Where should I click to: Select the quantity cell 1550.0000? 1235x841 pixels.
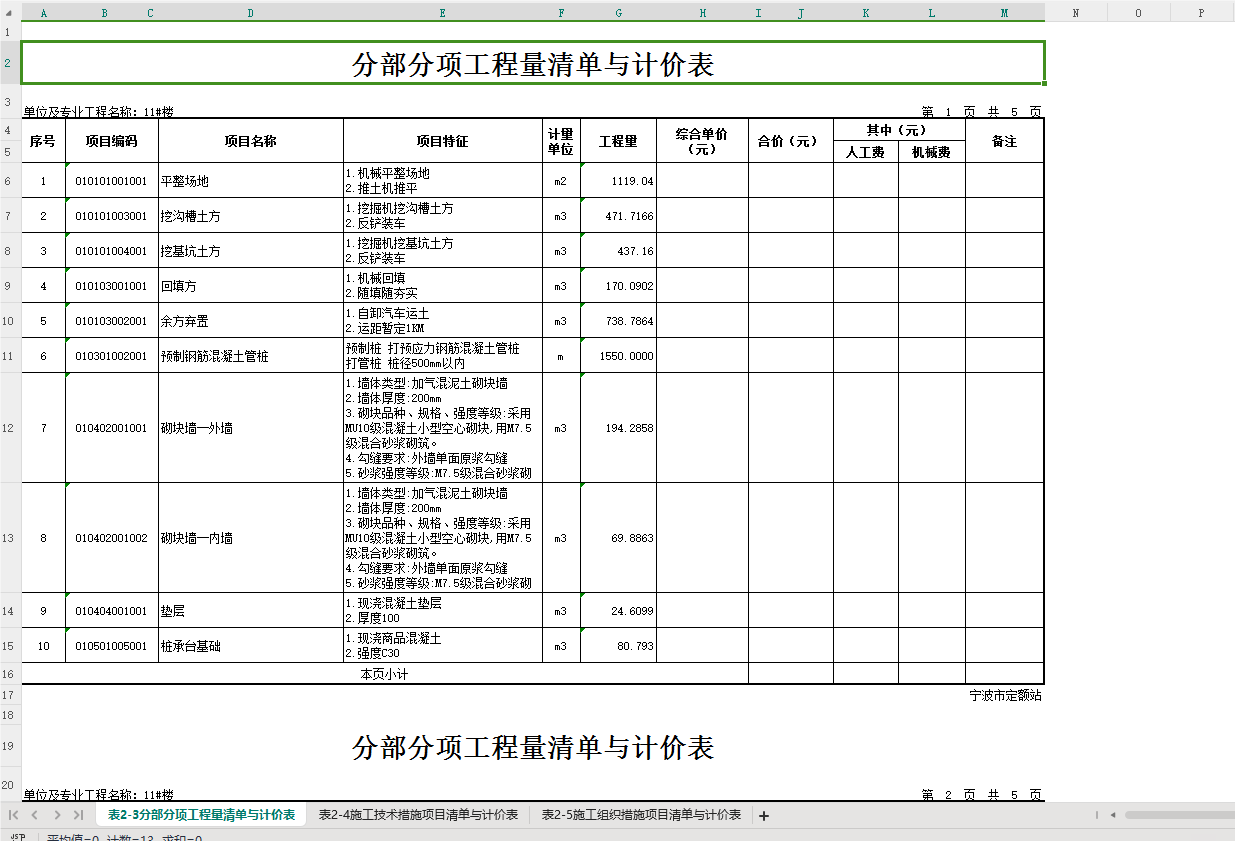(x=618, y=356)
